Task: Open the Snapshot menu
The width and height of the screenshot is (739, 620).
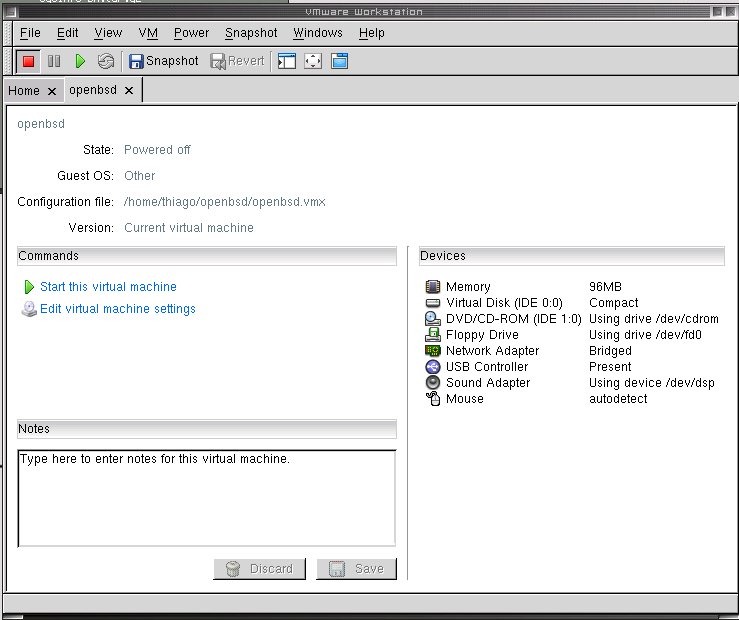Action: click(x=251, y=33)
